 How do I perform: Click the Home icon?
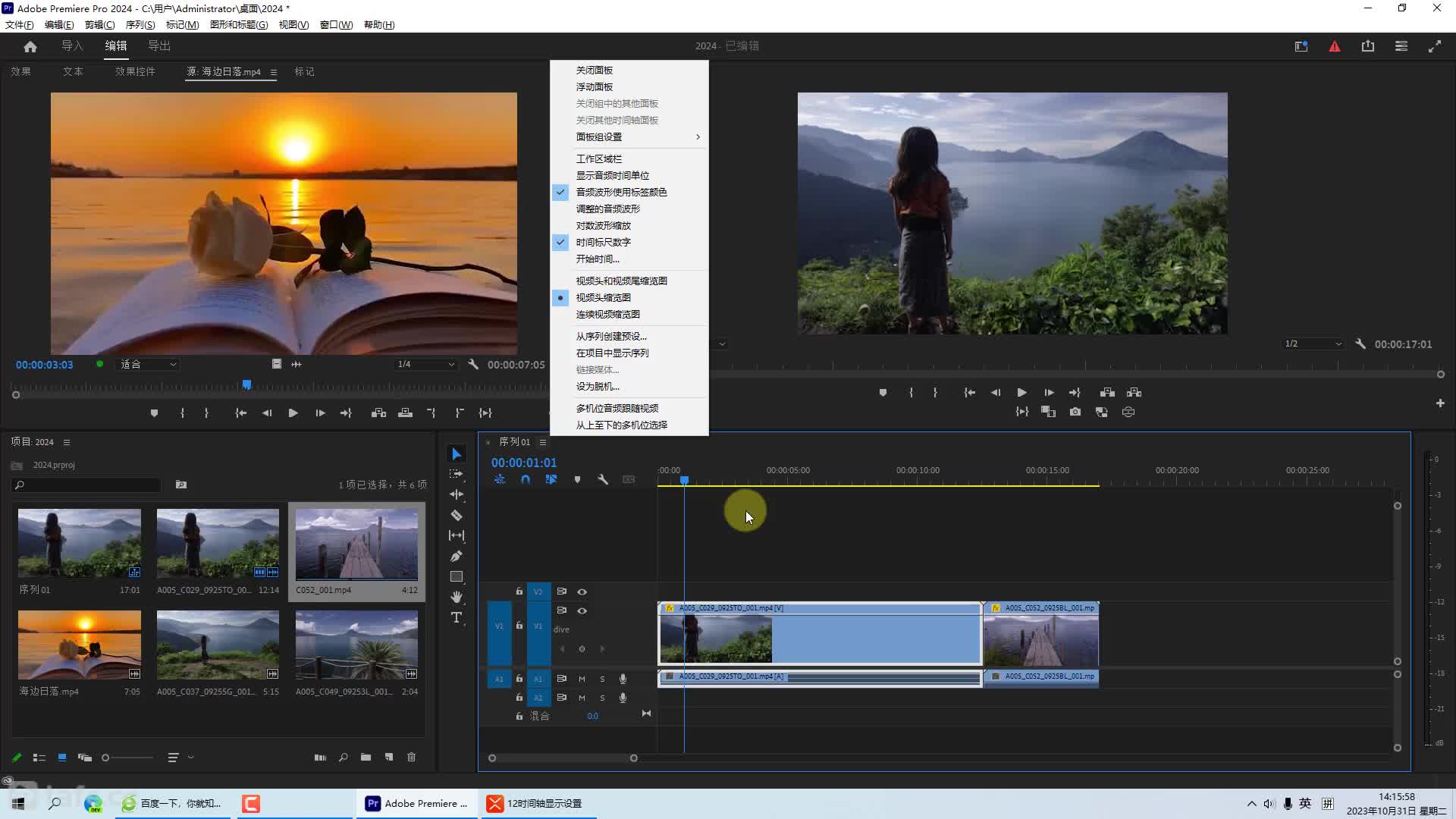tap(30, 46)
